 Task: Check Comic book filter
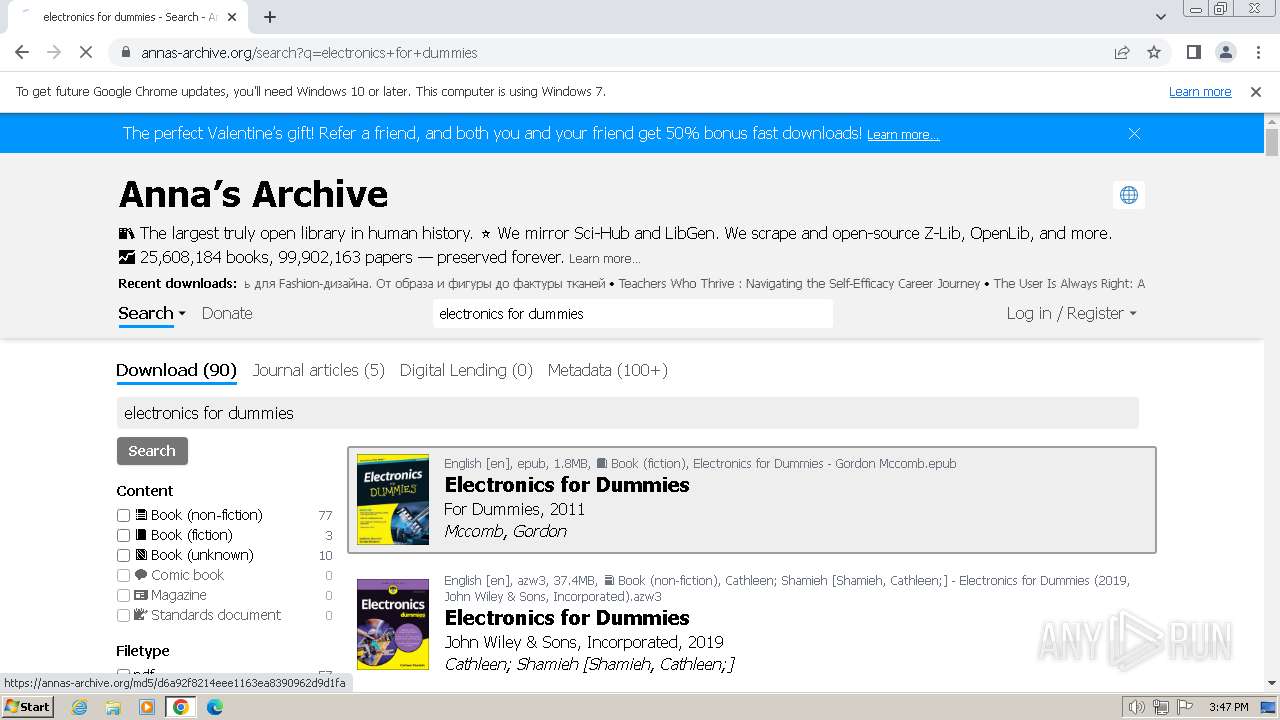[124, 575]
